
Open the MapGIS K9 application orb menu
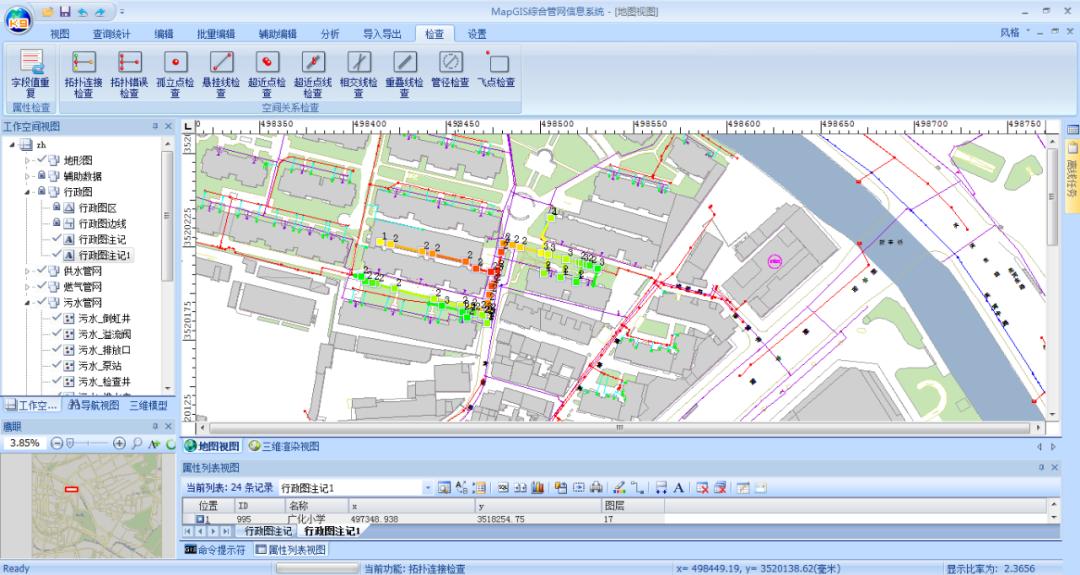coord(19,21)
